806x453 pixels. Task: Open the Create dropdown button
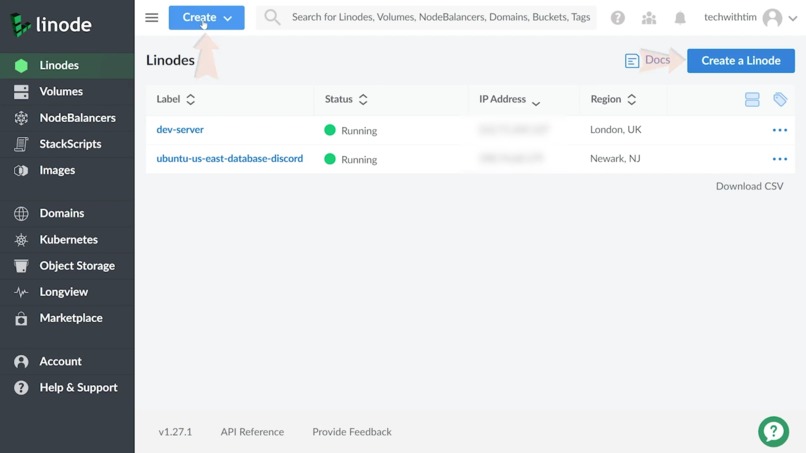pyautogui.click(x=207, y=17)
